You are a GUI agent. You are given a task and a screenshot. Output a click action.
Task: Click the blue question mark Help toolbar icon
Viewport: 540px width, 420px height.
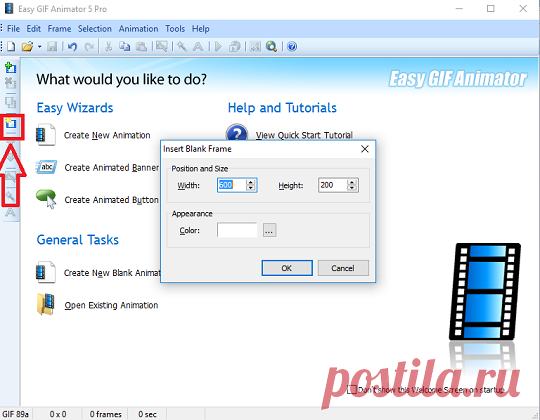[292, 46]
